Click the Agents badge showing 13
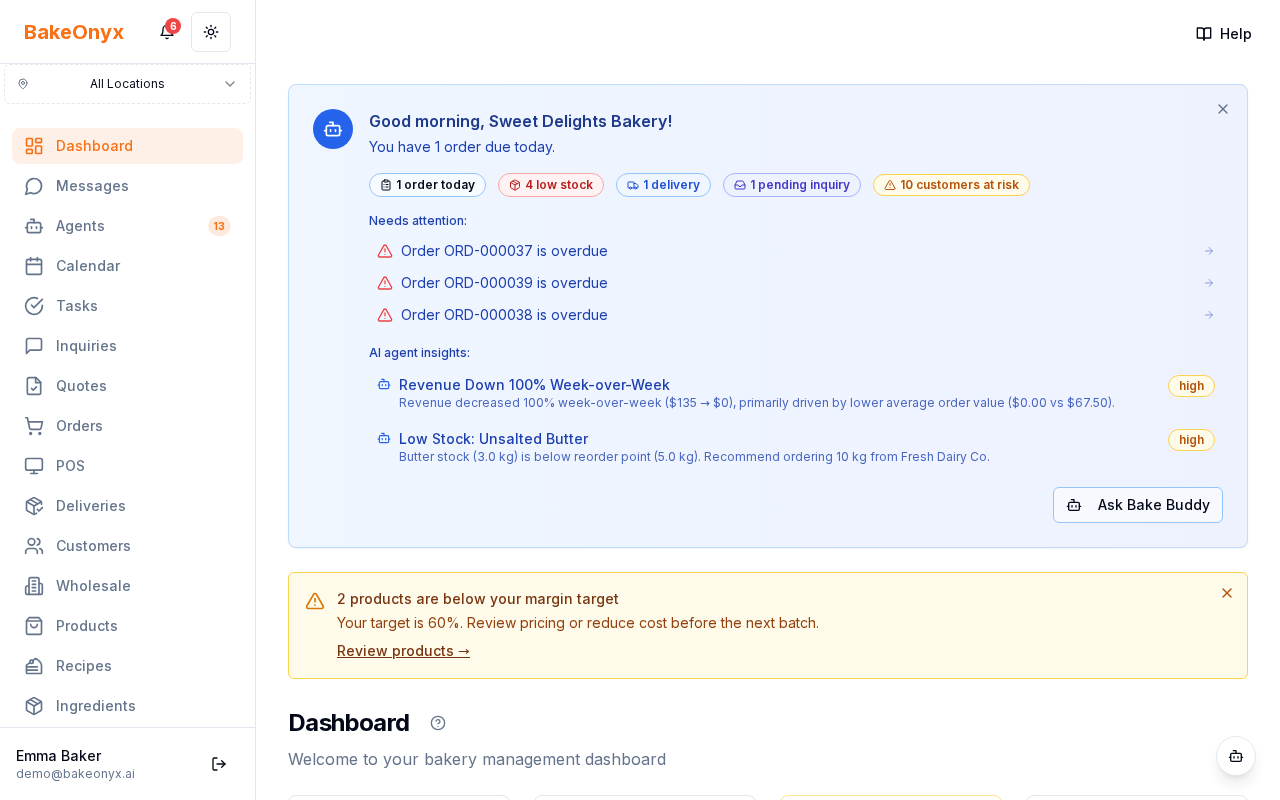 (219, 226)
